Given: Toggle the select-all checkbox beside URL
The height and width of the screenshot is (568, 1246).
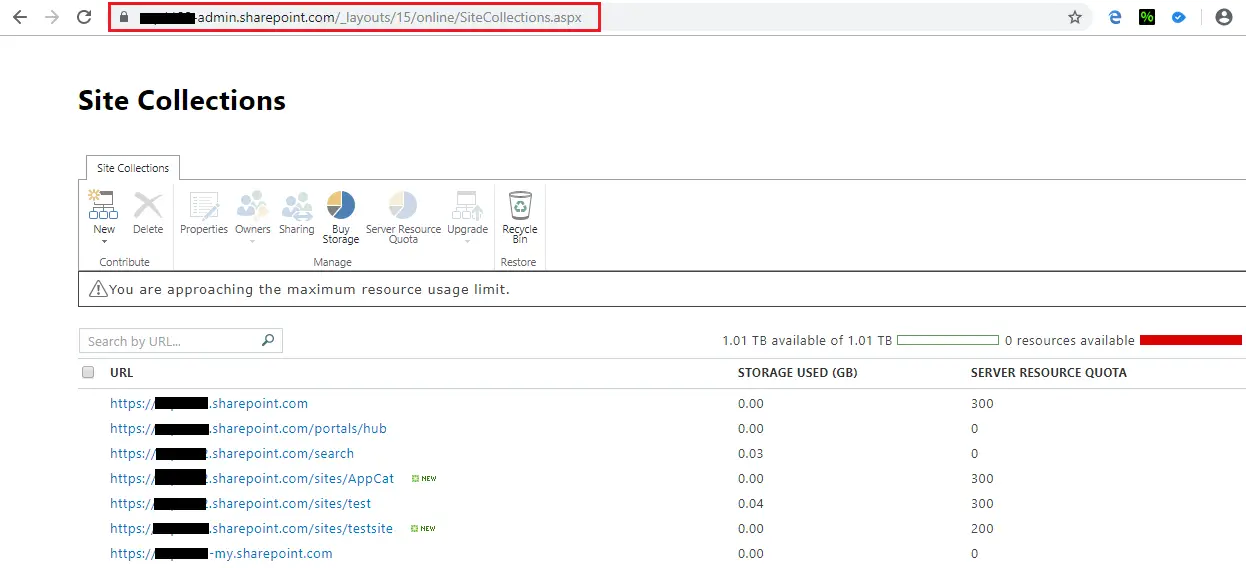Looking at the screenshot, I should coord(88,372).
